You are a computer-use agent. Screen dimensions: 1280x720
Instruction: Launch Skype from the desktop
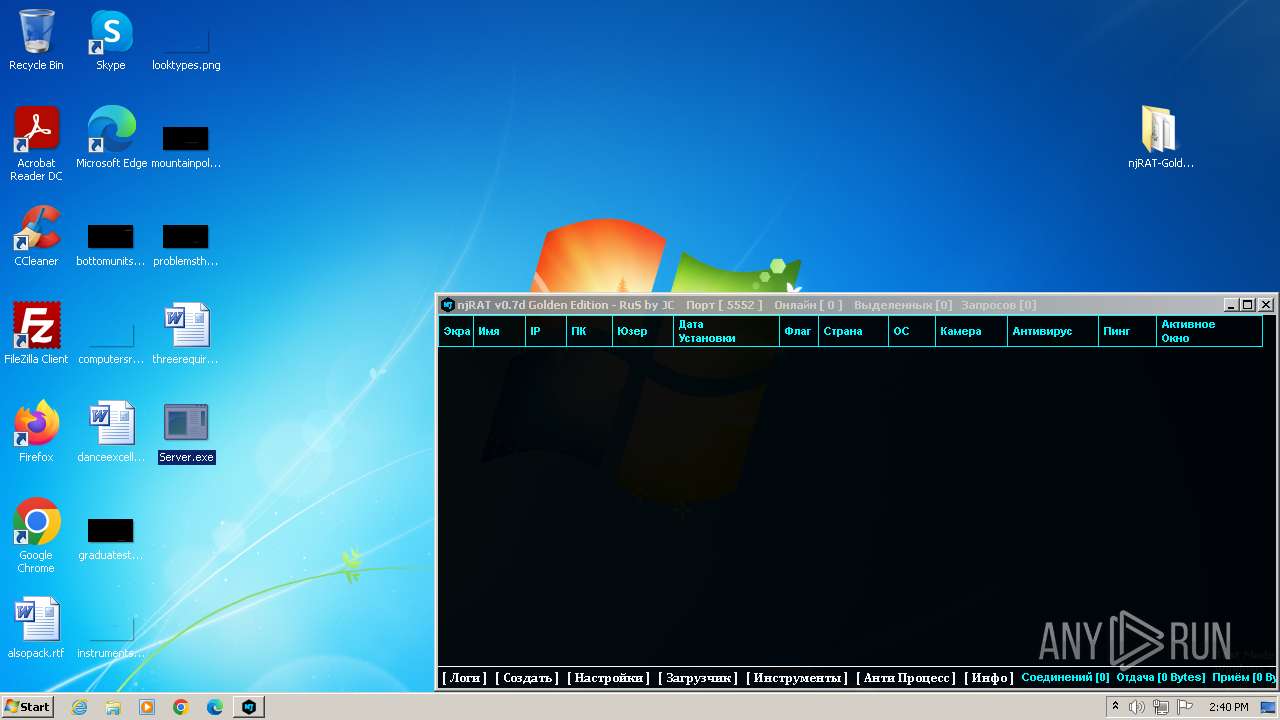coord(110,40)
